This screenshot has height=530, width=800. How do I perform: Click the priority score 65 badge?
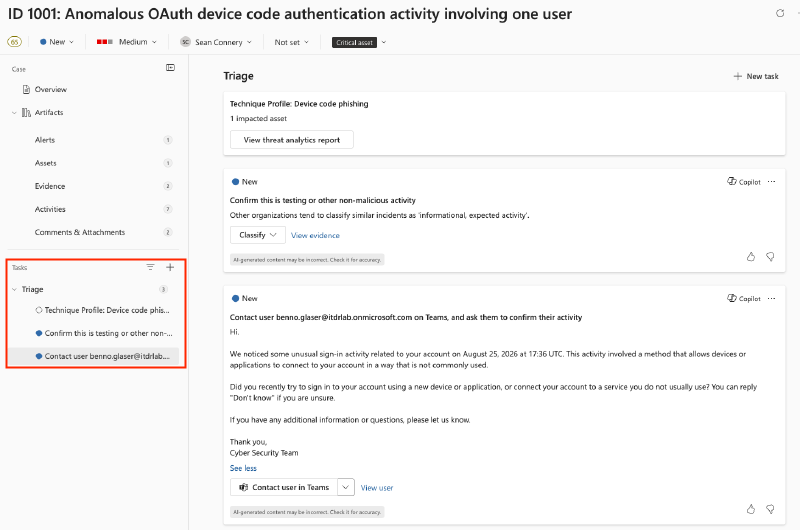click(14, 42)
